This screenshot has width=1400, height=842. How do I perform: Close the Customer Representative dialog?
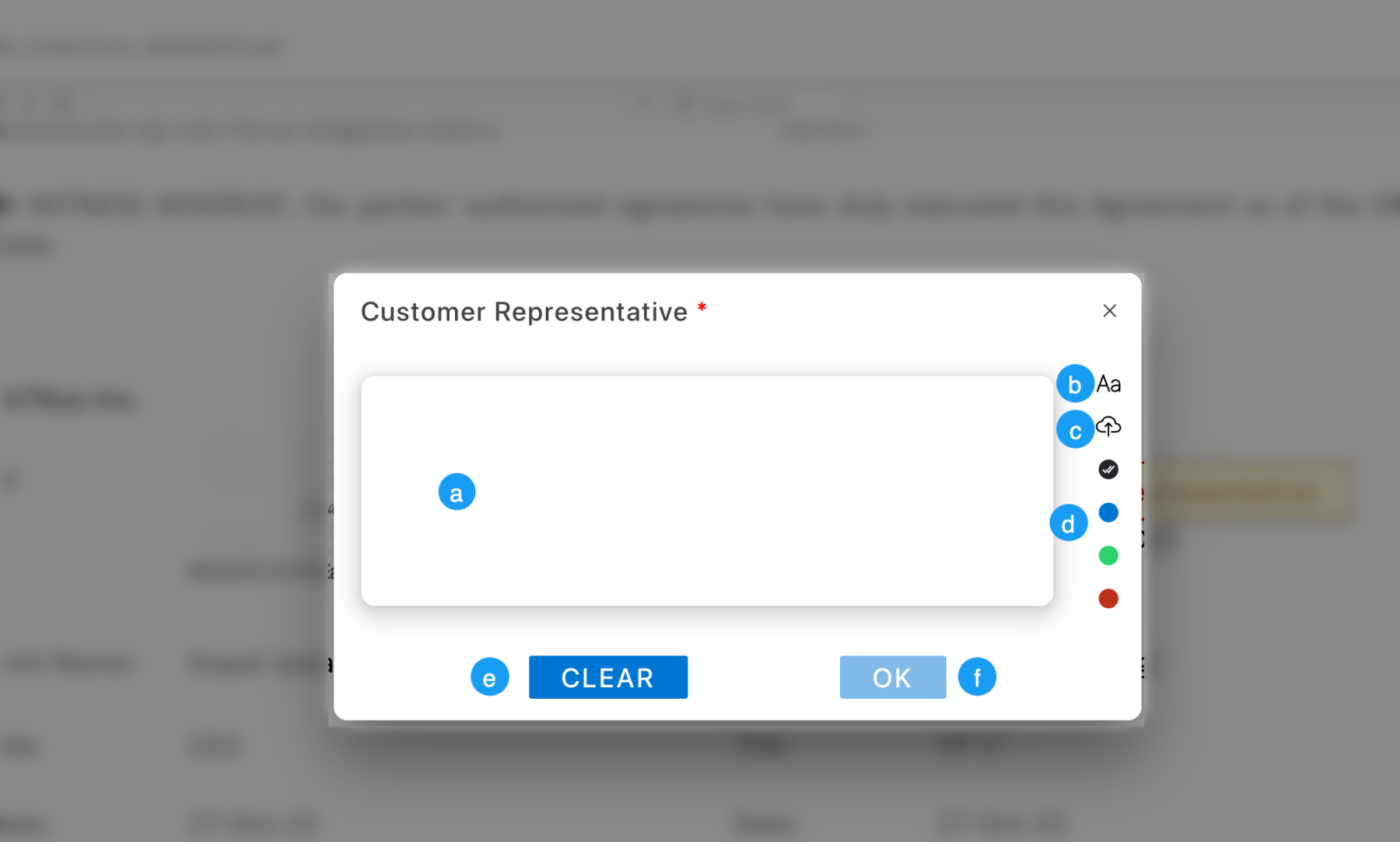point(1109,311)
